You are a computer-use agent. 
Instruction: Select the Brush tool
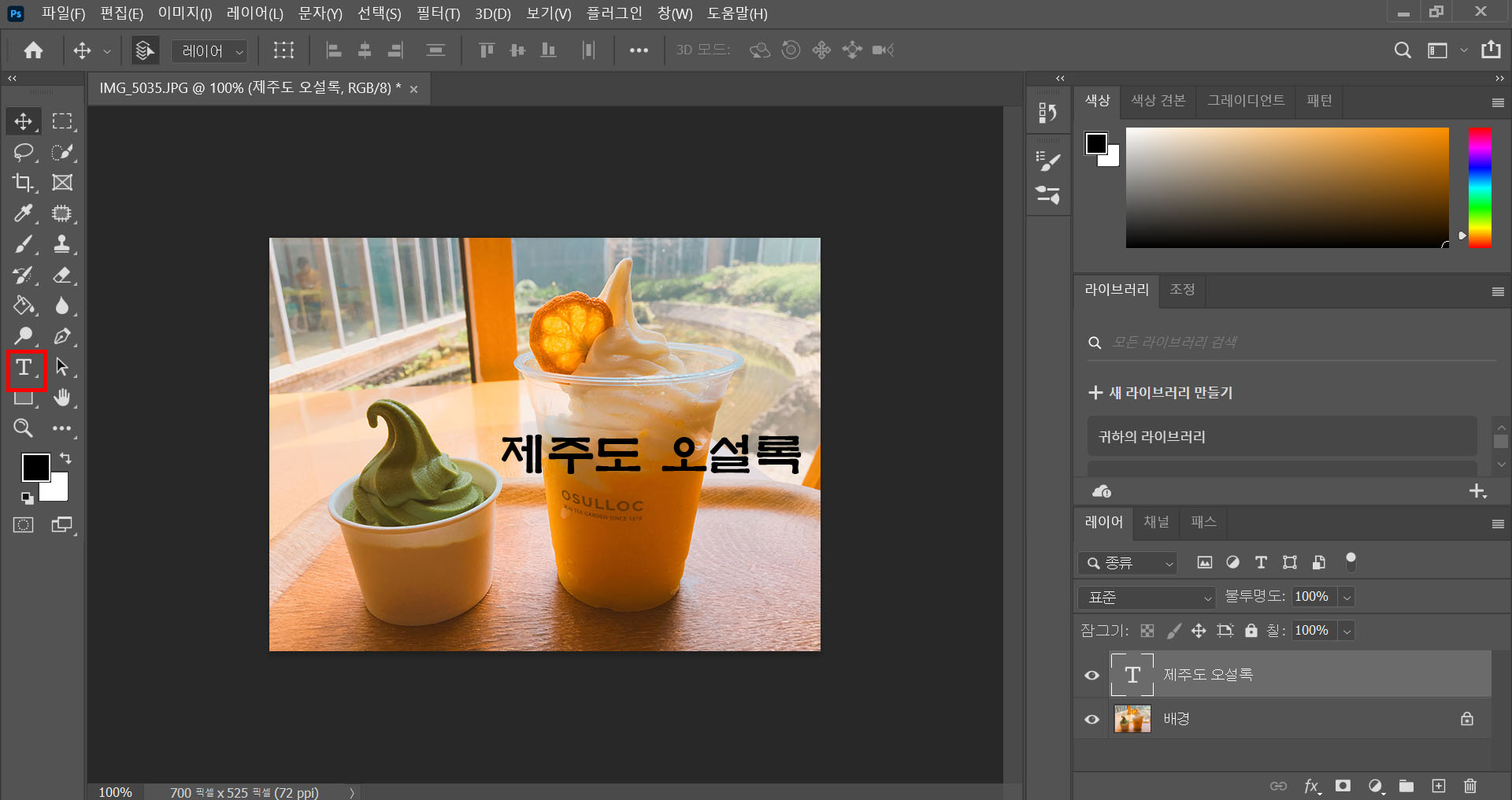tap(24, 244)
